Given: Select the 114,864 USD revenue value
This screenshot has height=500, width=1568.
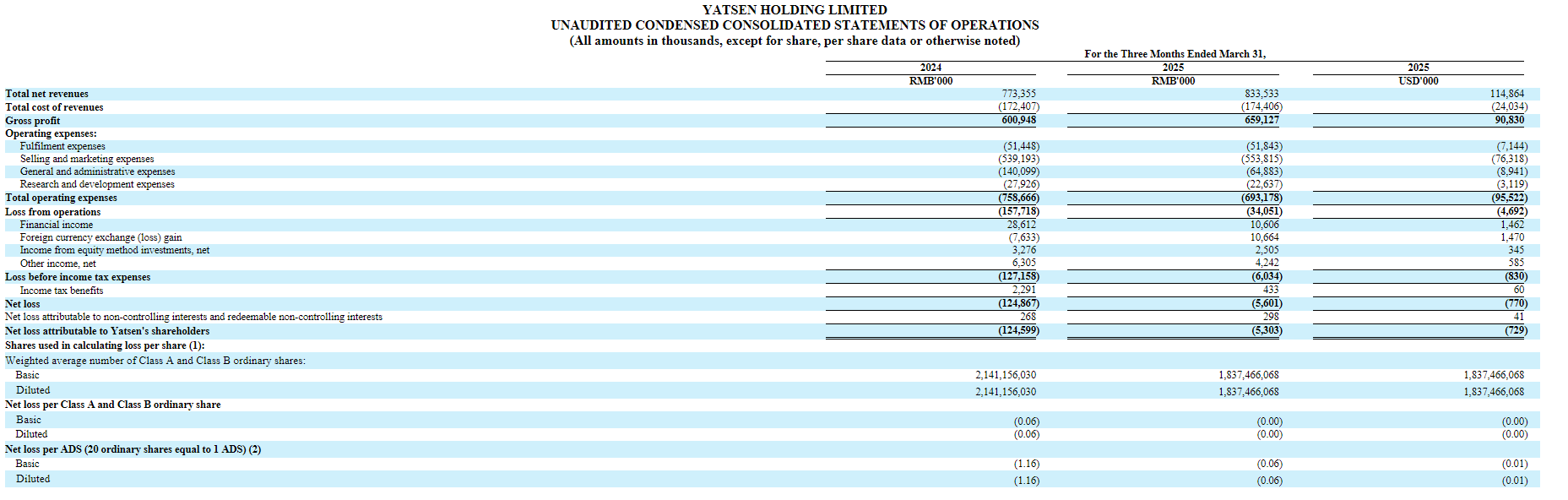Looking at the screenshot, I should click(x=1507, y=94).
